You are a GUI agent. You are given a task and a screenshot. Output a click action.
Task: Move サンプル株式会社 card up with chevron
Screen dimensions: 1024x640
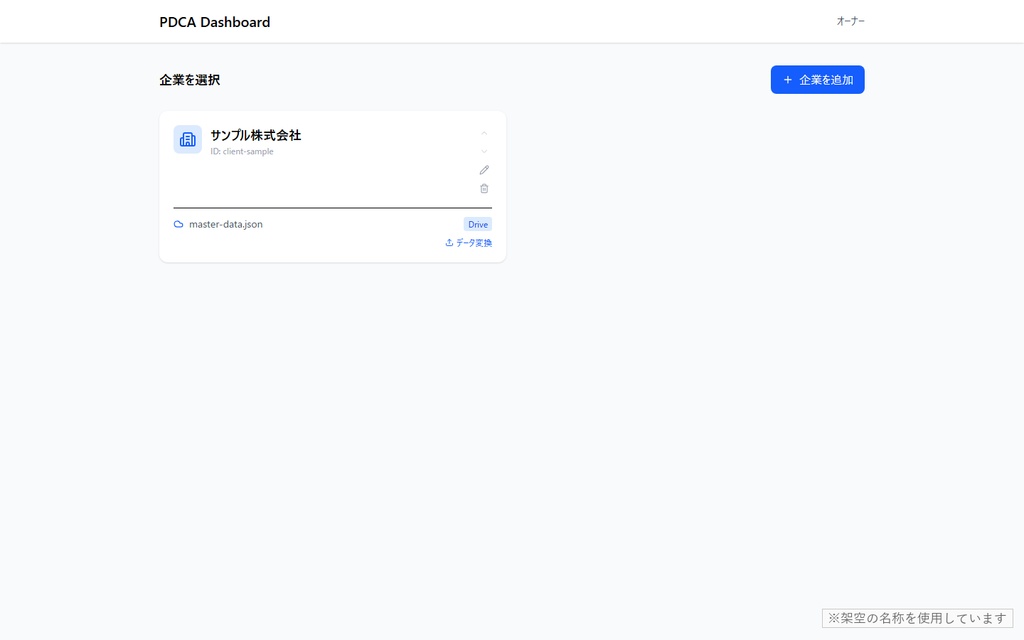[484, 133]
